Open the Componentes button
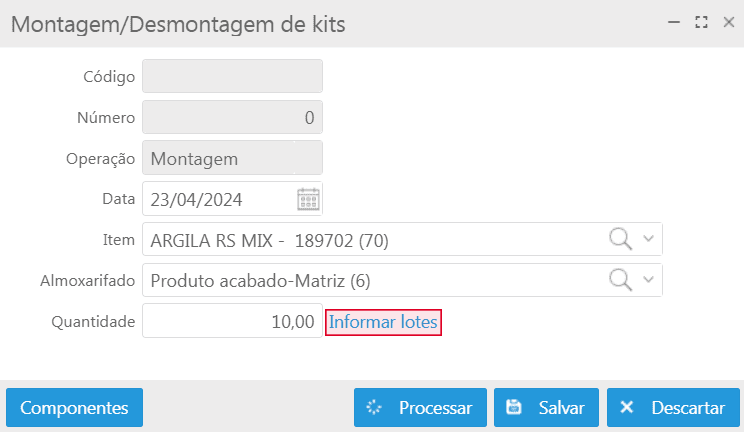 [74, 408]
